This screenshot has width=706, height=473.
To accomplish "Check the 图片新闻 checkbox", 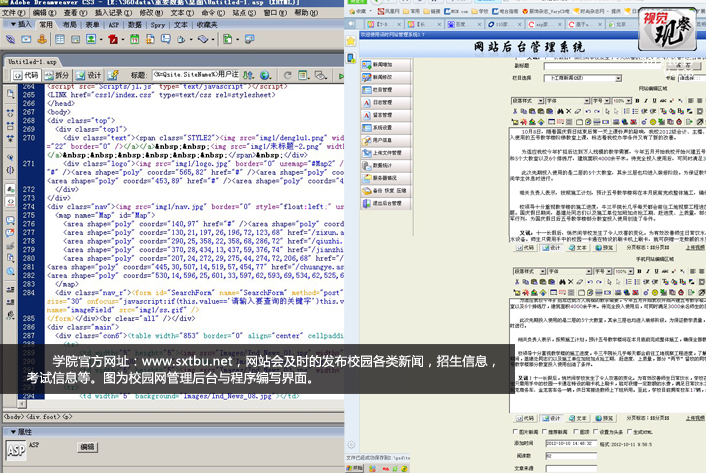I will click(x=515, y=432).
